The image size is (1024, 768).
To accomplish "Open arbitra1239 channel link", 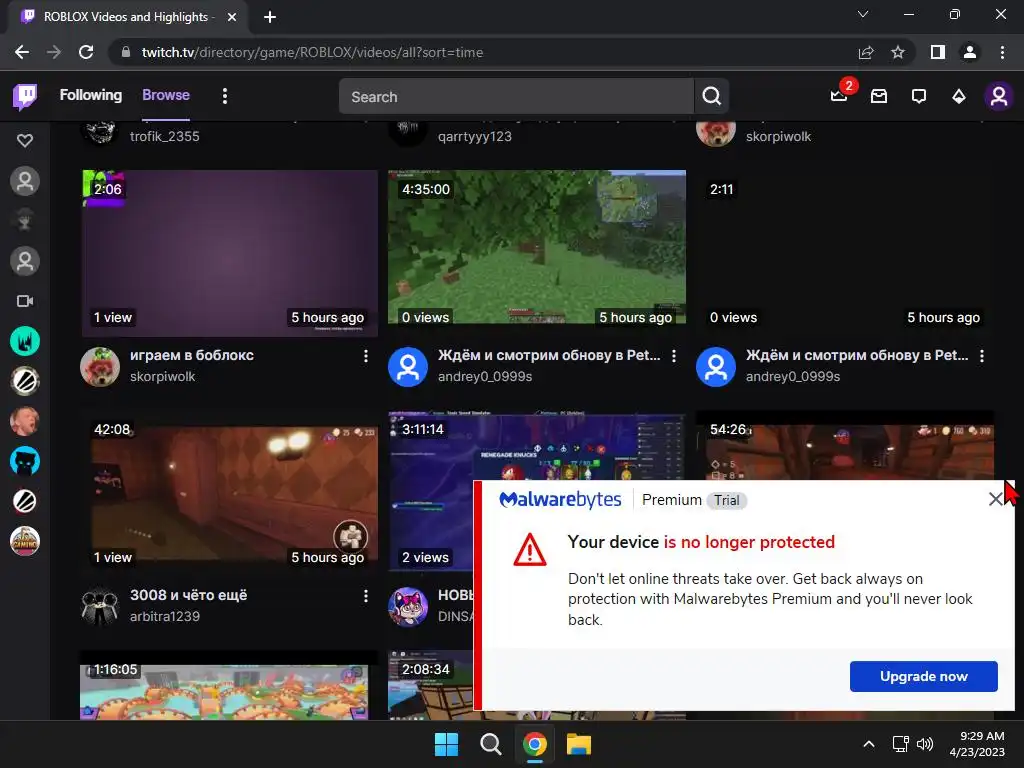I will 165,616.
